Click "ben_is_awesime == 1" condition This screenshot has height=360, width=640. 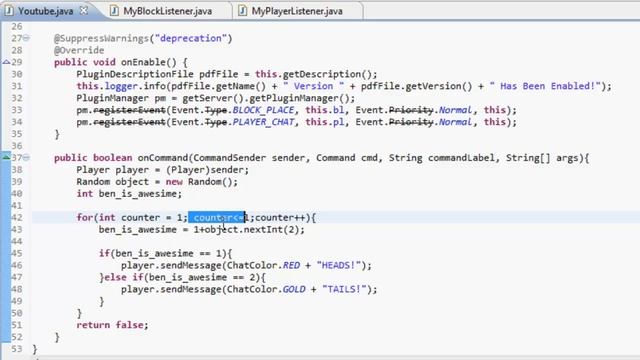click(x=168, y=253)
